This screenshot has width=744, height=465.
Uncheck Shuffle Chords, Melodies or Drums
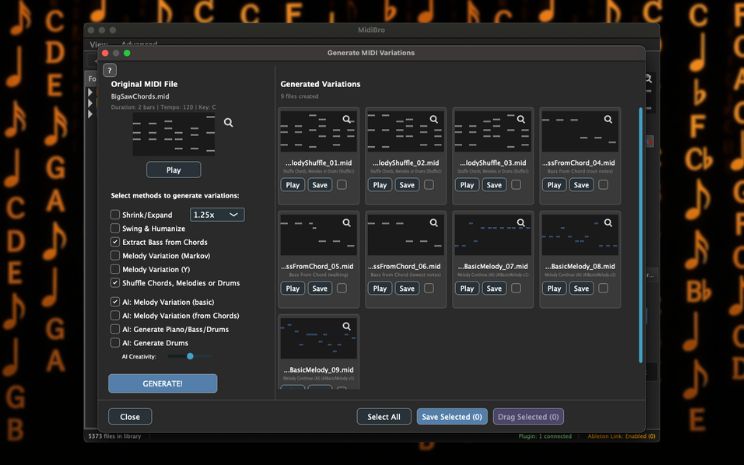coord(115,283)
